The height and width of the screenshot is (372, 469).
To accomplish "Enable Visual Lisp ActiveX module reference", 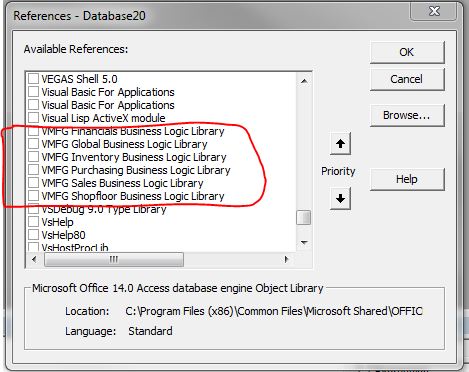I will tap(33, 118).
